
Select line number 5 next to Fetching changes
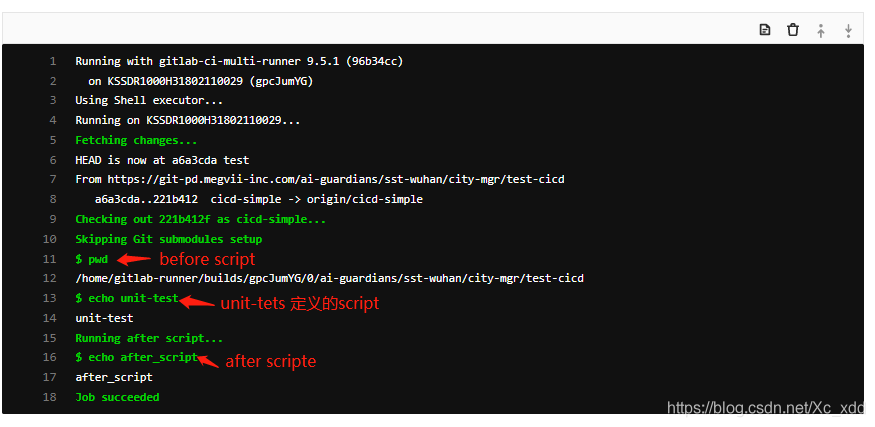coord(53,140)
